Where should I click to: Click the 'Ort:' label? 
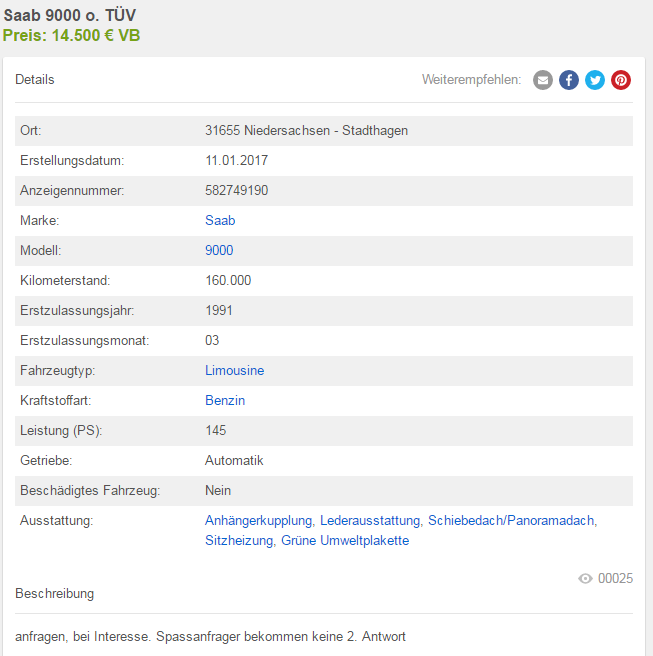(x=31, y=131)
